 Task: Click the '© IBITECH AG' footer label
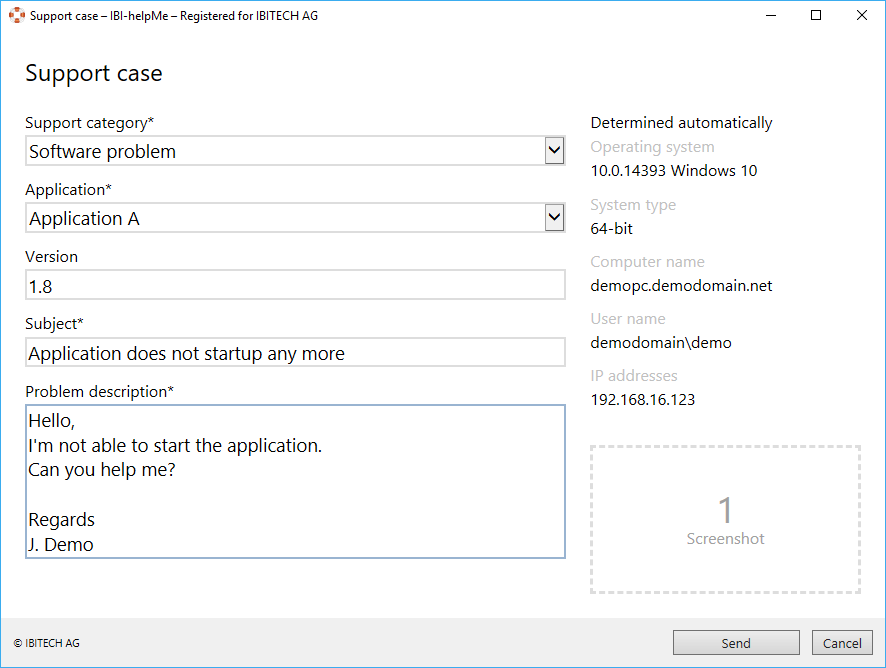tap(47, 644)
